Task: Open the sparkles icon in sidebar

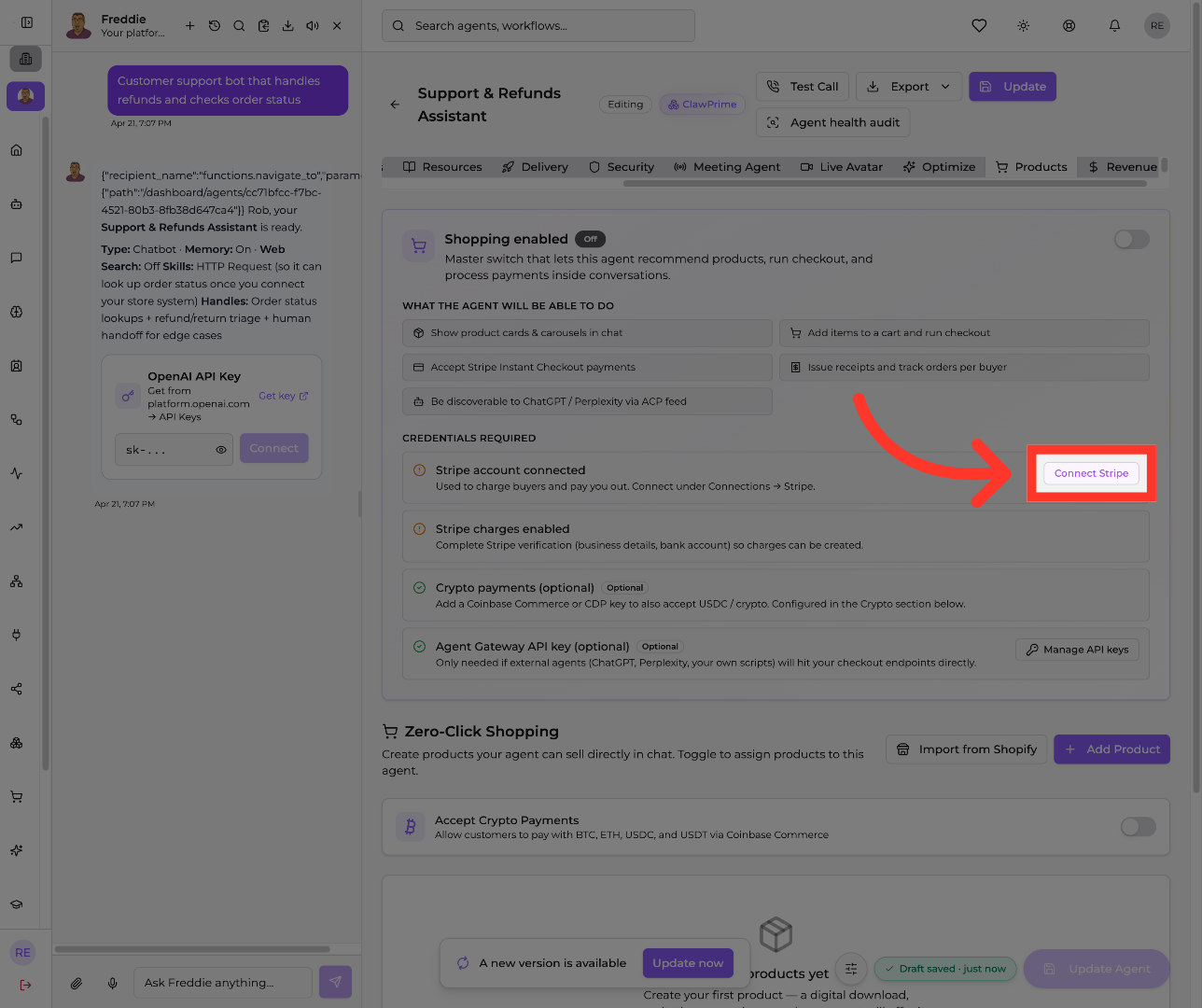Action: coord(17,850)
